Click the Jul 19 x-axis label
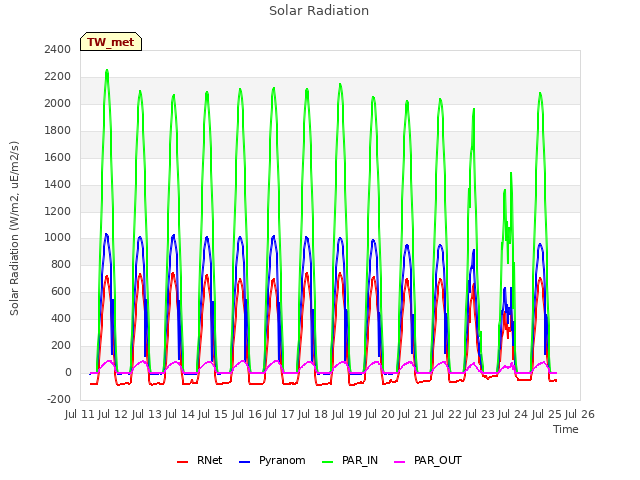 tap(346, 414)
